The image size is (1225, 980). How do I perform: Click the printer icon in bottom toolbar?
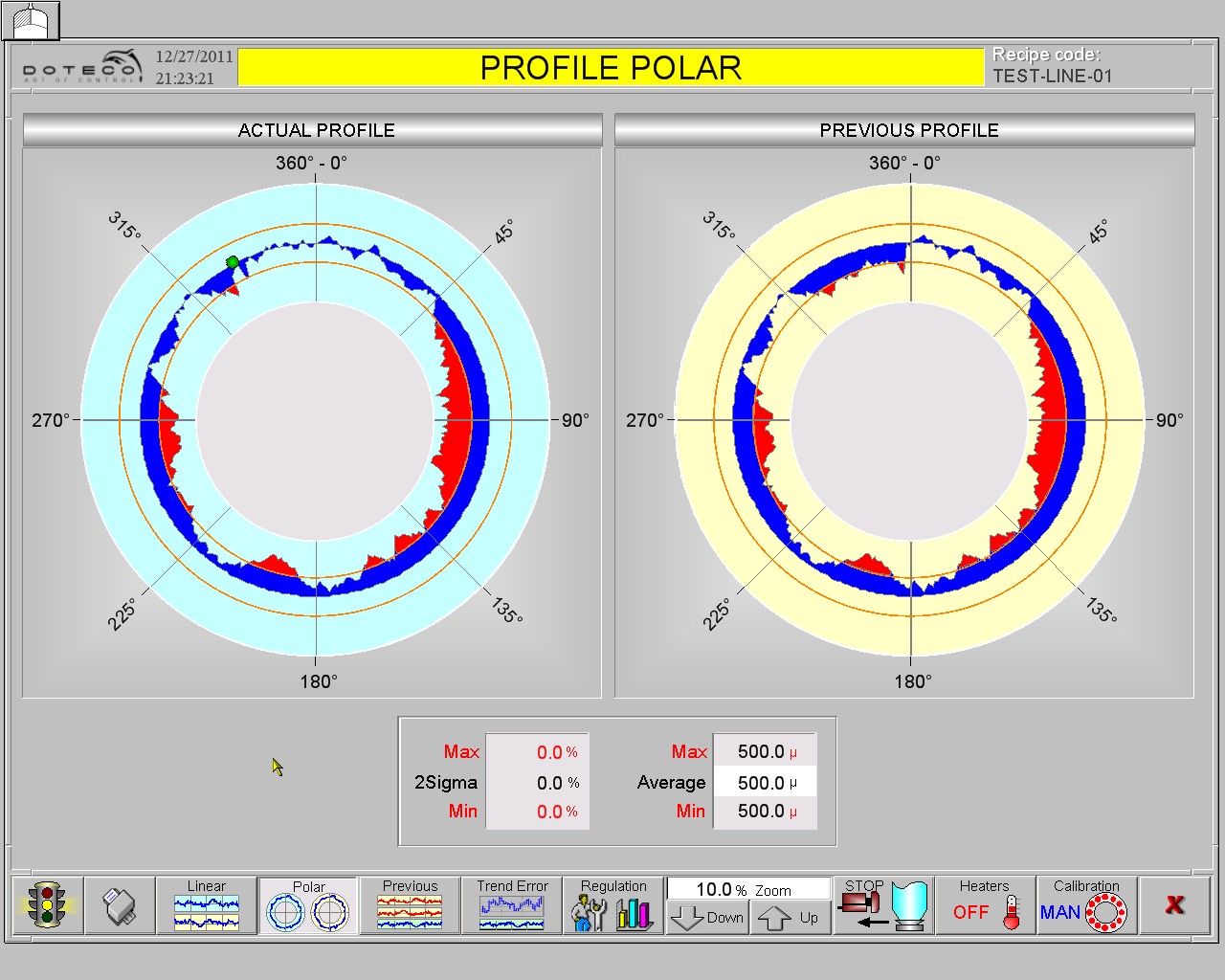[120, 905]
